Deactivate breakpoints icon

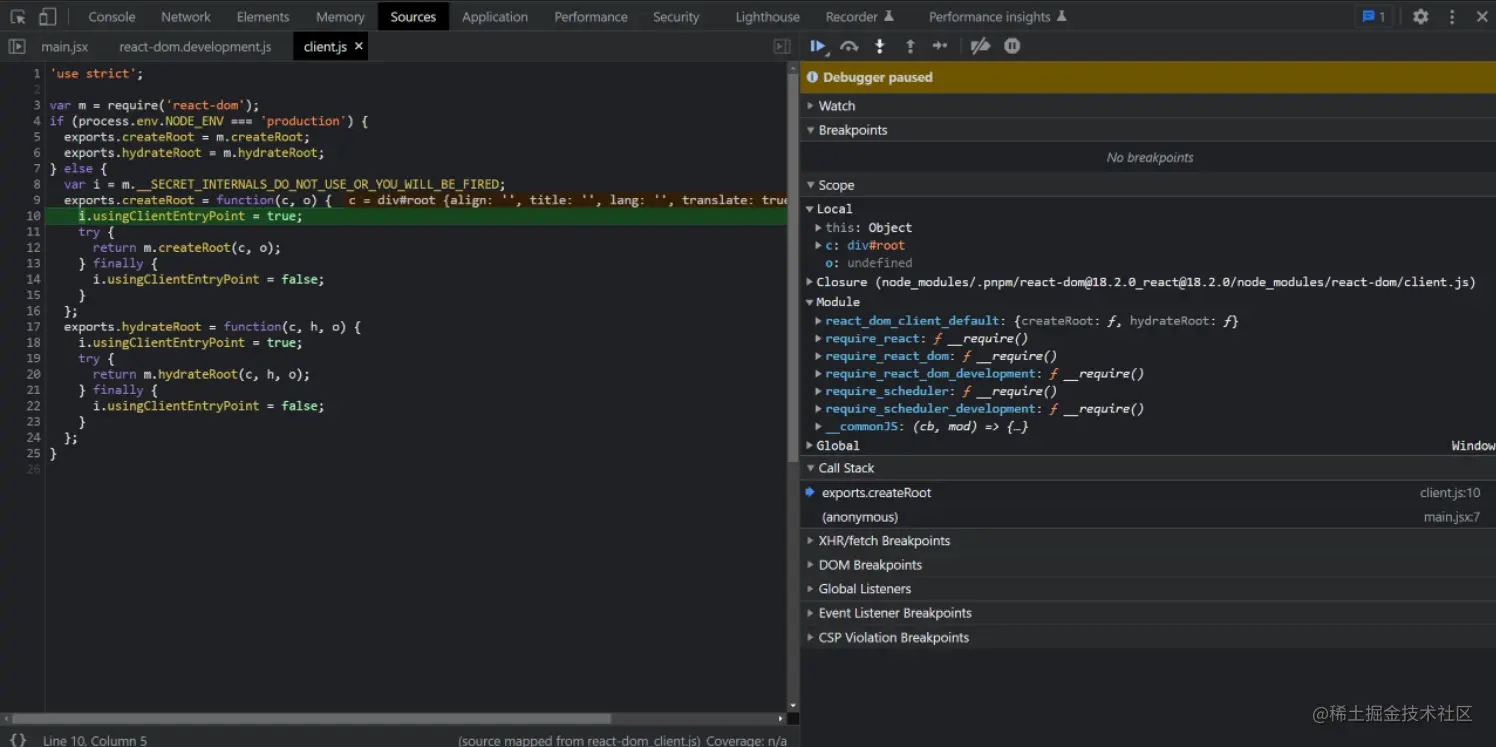[980, 46]
